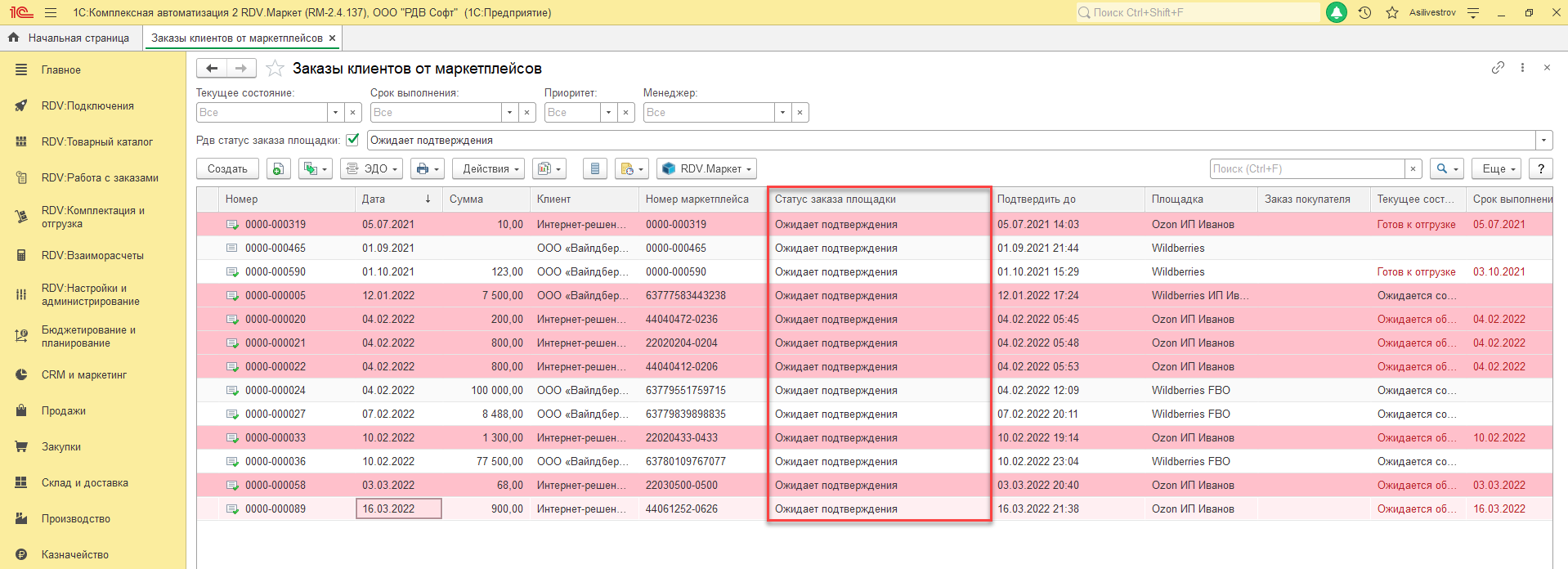1568x569 pixels.
Task: Click the copy-document icon next to Создать
Action: [278, 168]
